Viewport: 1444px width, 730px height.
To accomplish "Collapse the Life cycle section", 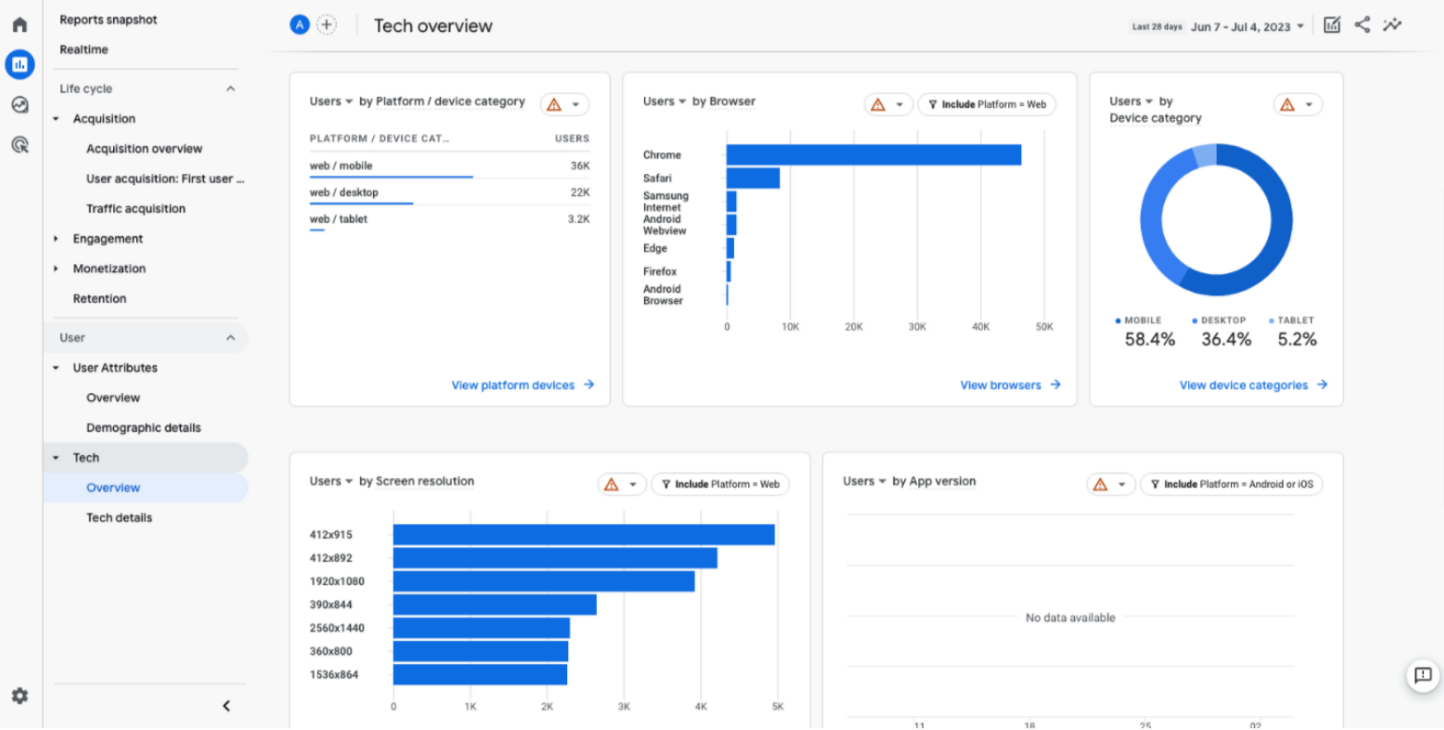I will coord(231,89).
